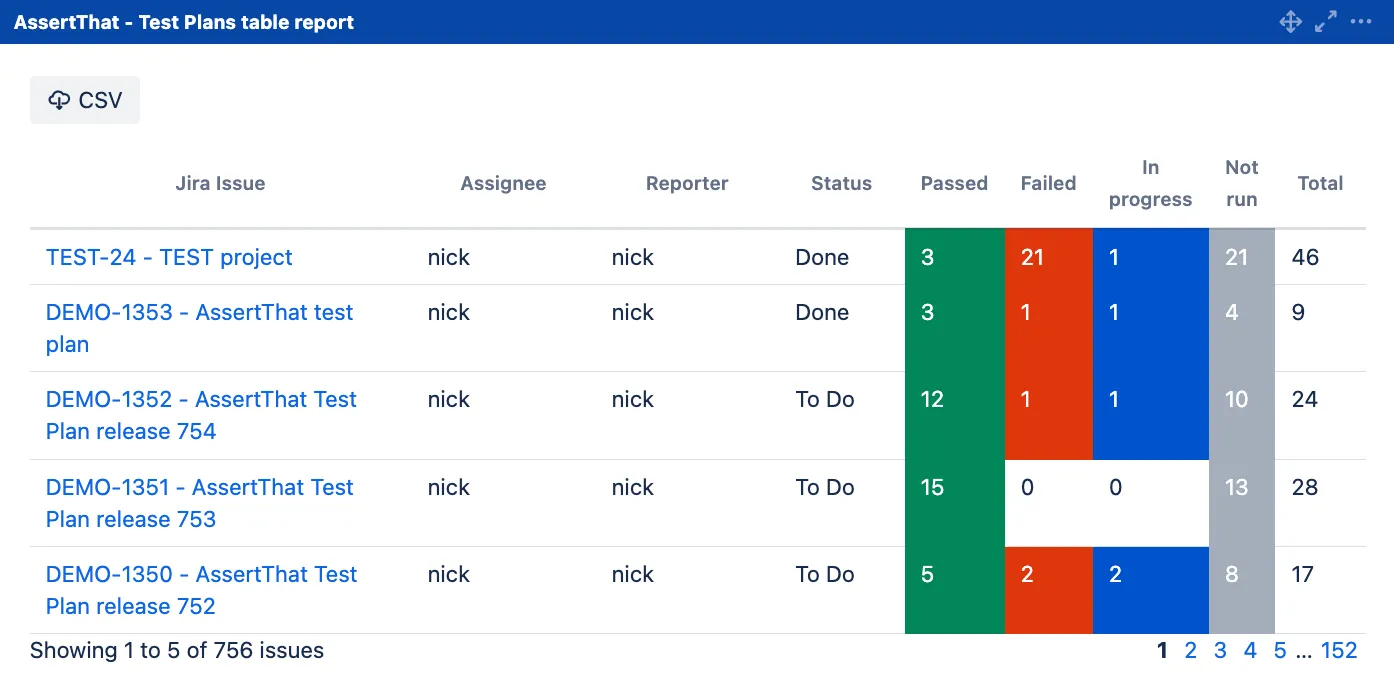1394x698 pixels.
Task: Open DEMO-1352 Test Plan release 754
Action: pos(201,415)
